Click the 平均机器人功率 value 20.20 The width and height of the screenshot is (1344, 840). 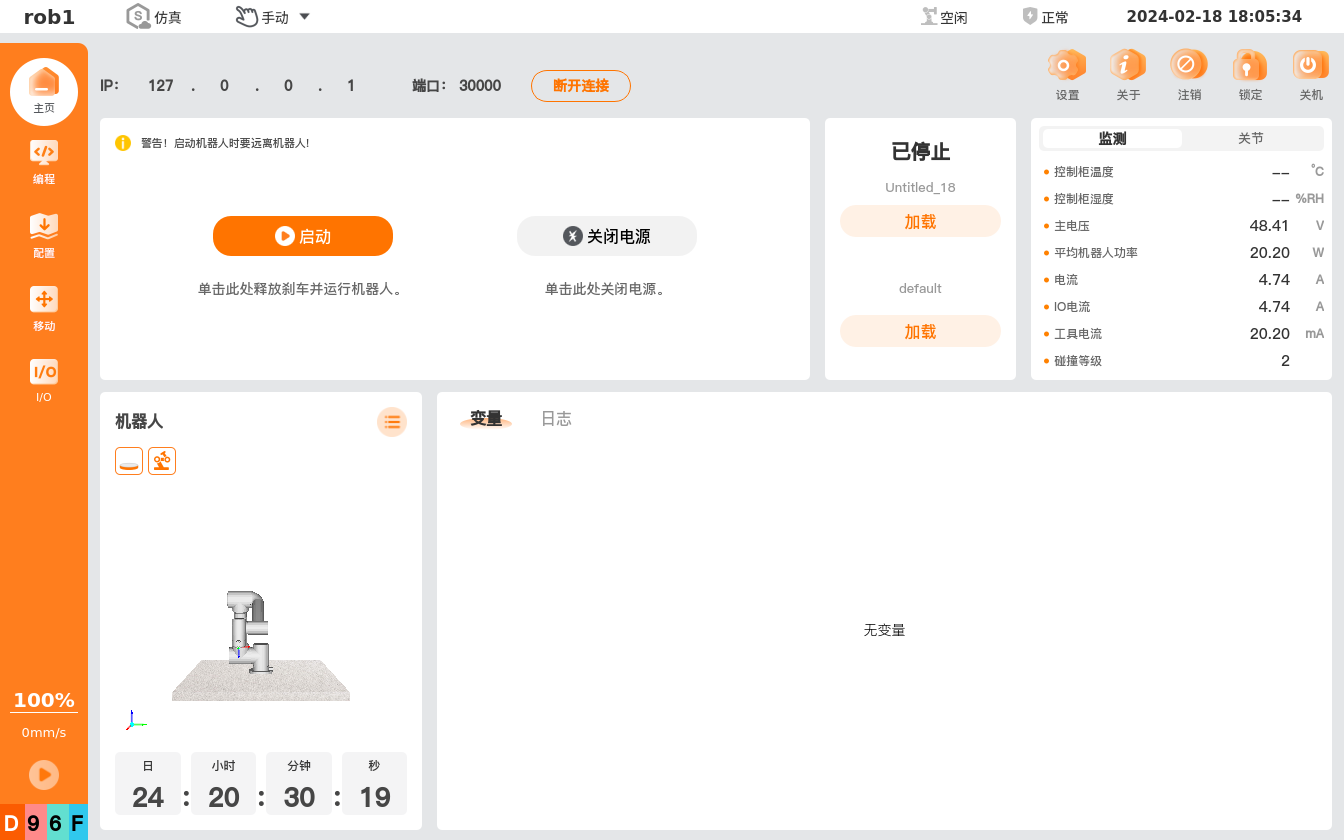point(1269,252)
